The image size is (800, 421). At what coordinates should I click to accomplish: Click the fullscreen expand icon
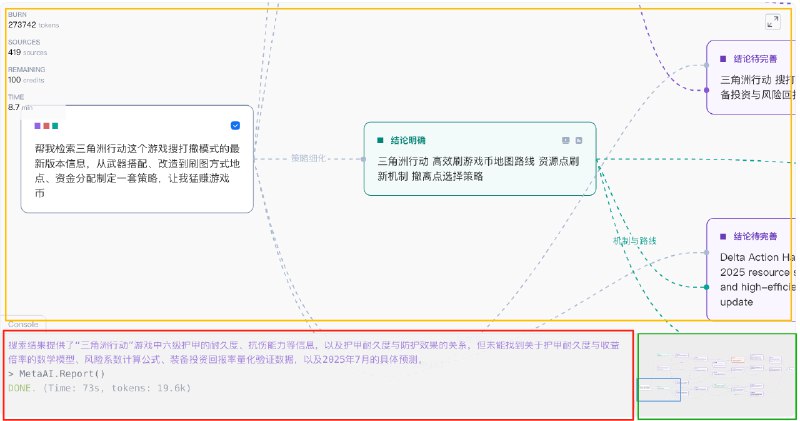[x=772, y=21]
